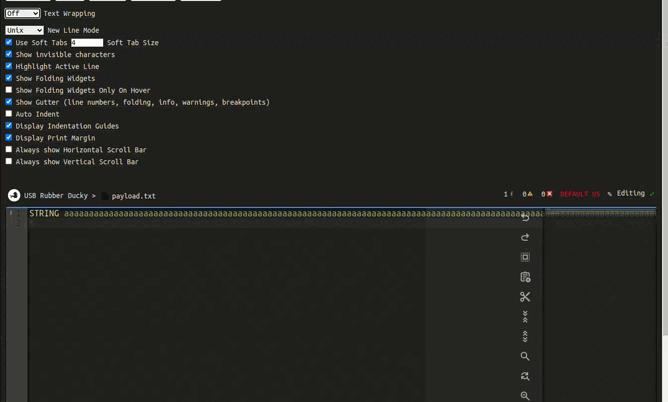Viewport: 668px width, 402px height.
Task: Click the DEFAULT US keyboard layout label
Action: [580, 194]
